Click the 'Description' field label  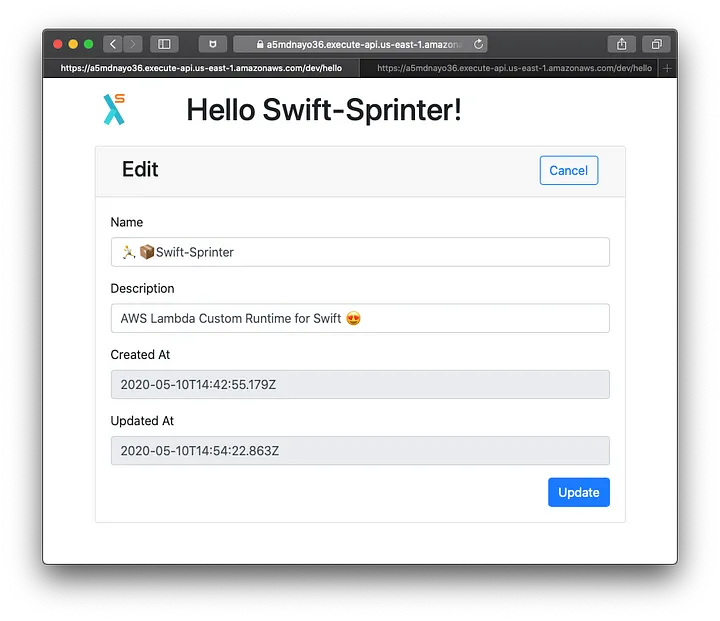[x=142, y=288]
